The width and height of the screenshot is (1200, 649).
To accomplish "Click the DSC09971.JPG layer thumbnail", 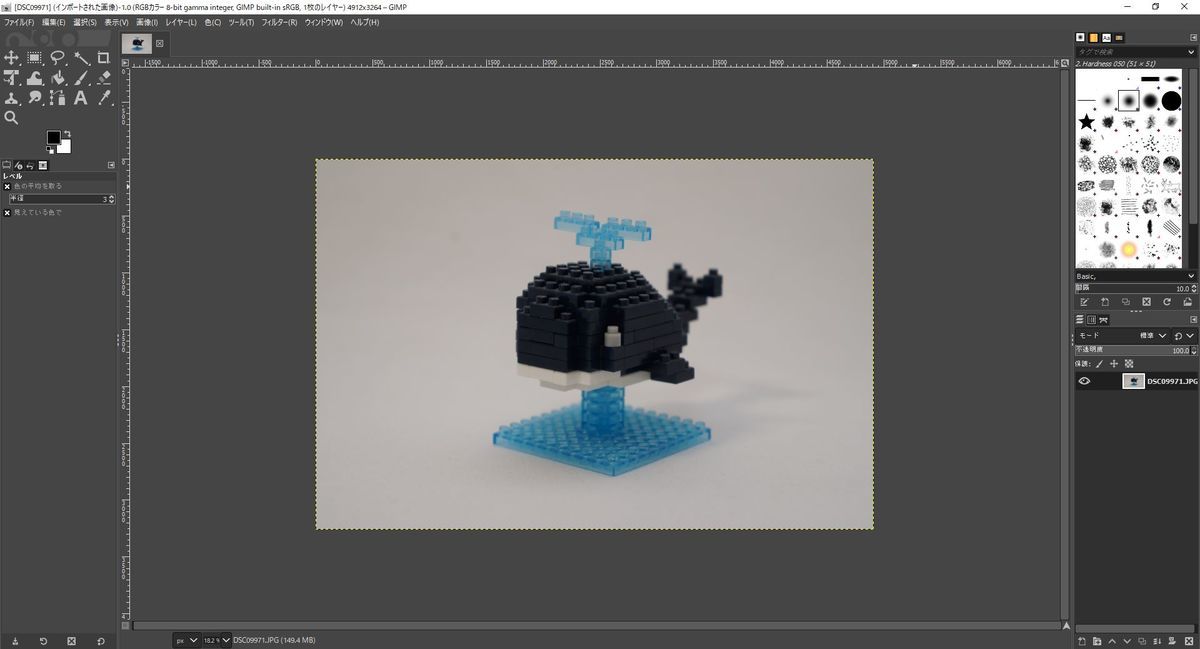I will tap(1133, 381).
